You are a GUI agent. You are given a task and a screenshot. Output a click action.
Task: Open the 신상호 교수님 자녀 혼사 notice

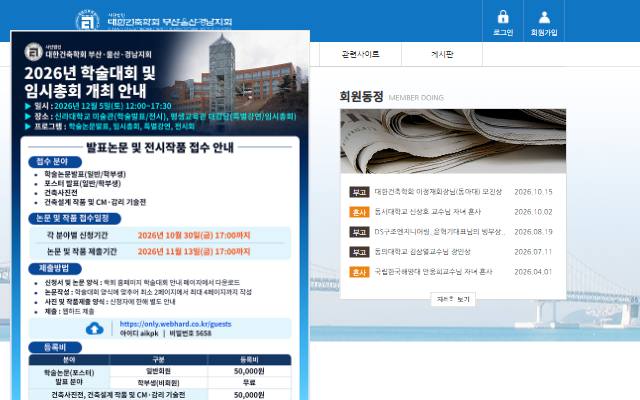[x=427, y=212]
